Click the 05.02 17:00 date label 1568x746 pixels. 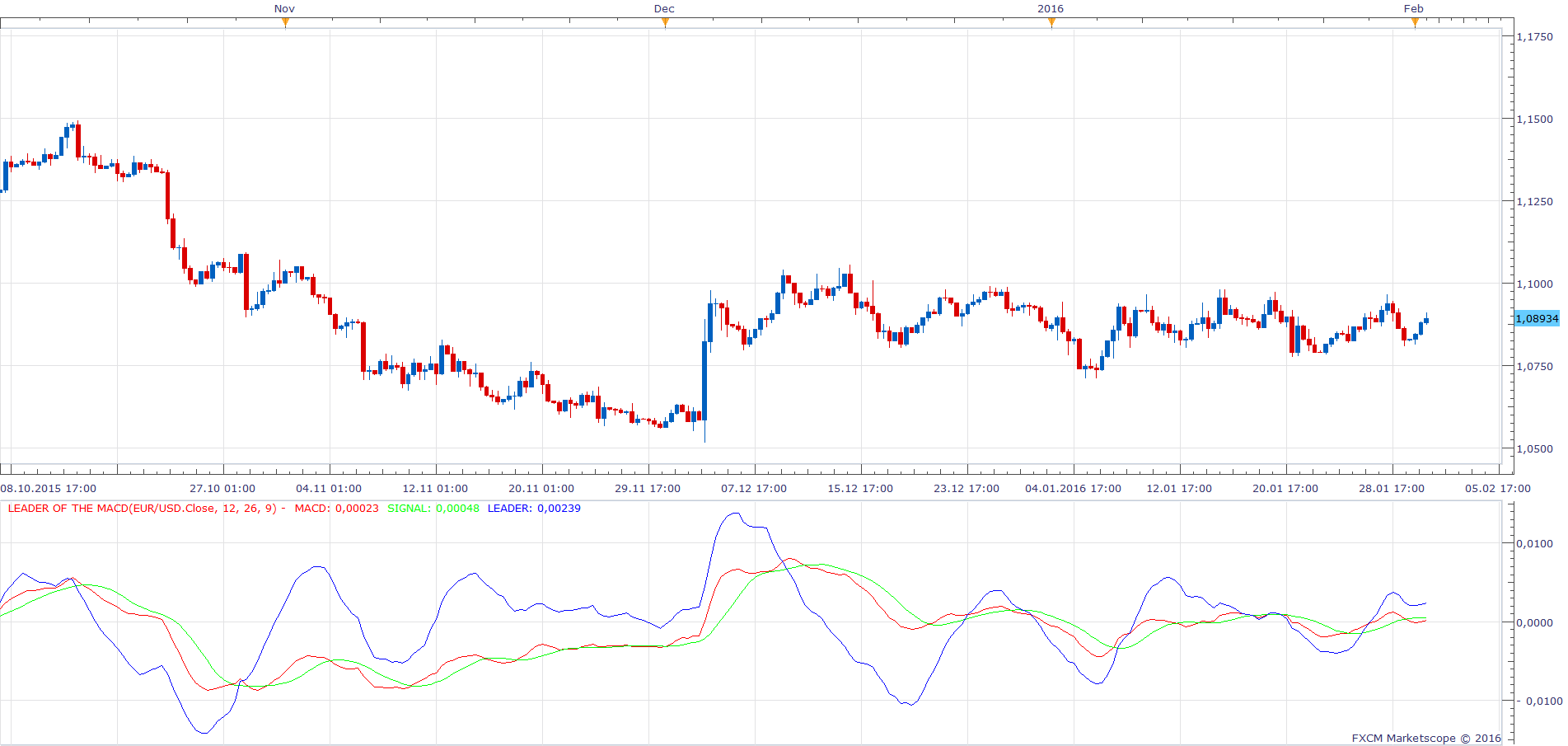(x=1498, y=488)
